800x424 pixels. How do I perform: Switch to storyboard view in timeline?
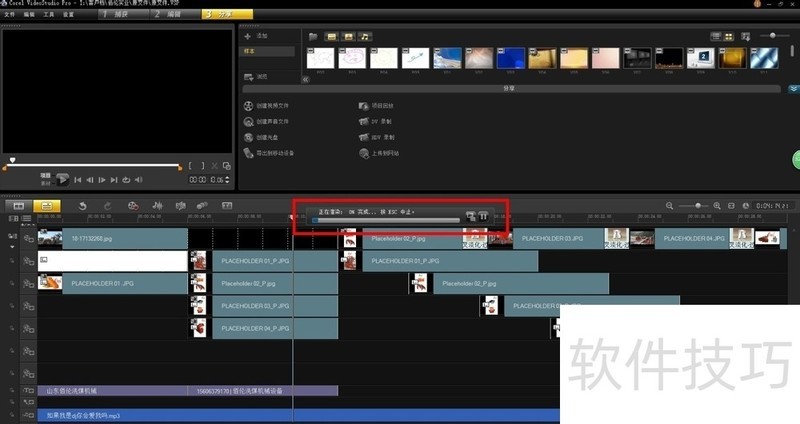point(18,205)
